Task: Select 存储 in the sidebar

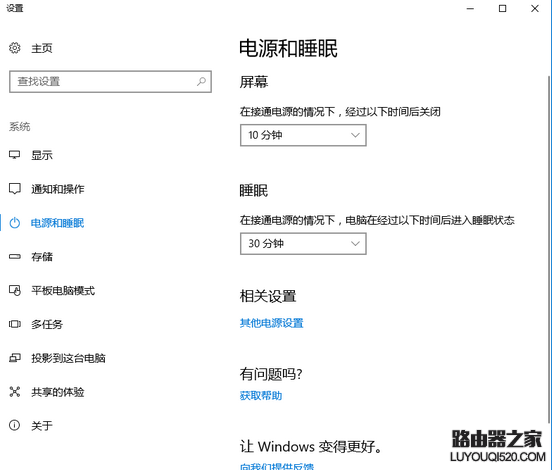Action: pos(42,257)
